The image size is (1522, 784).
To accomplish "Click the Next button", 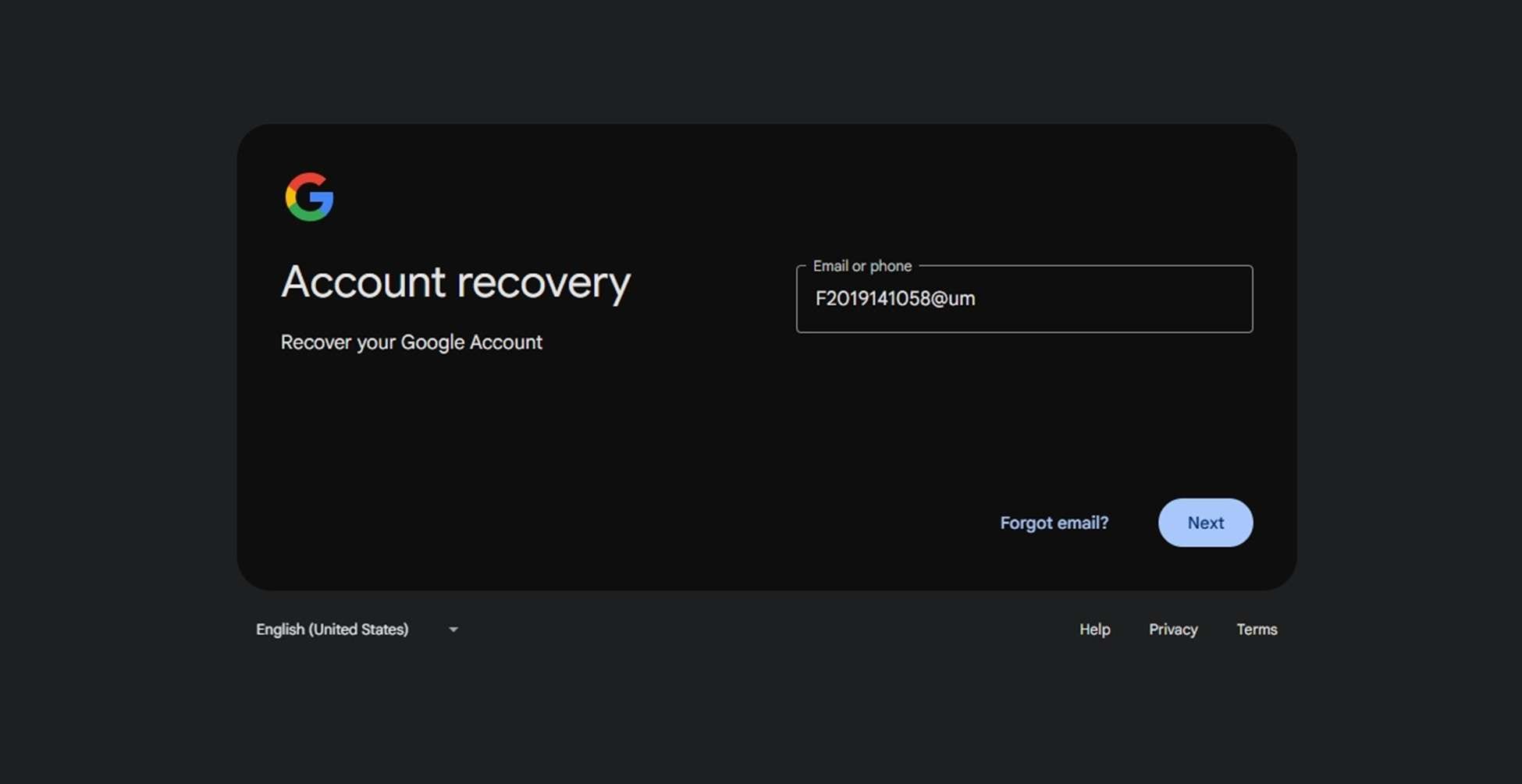I will tap(1205, 523).
